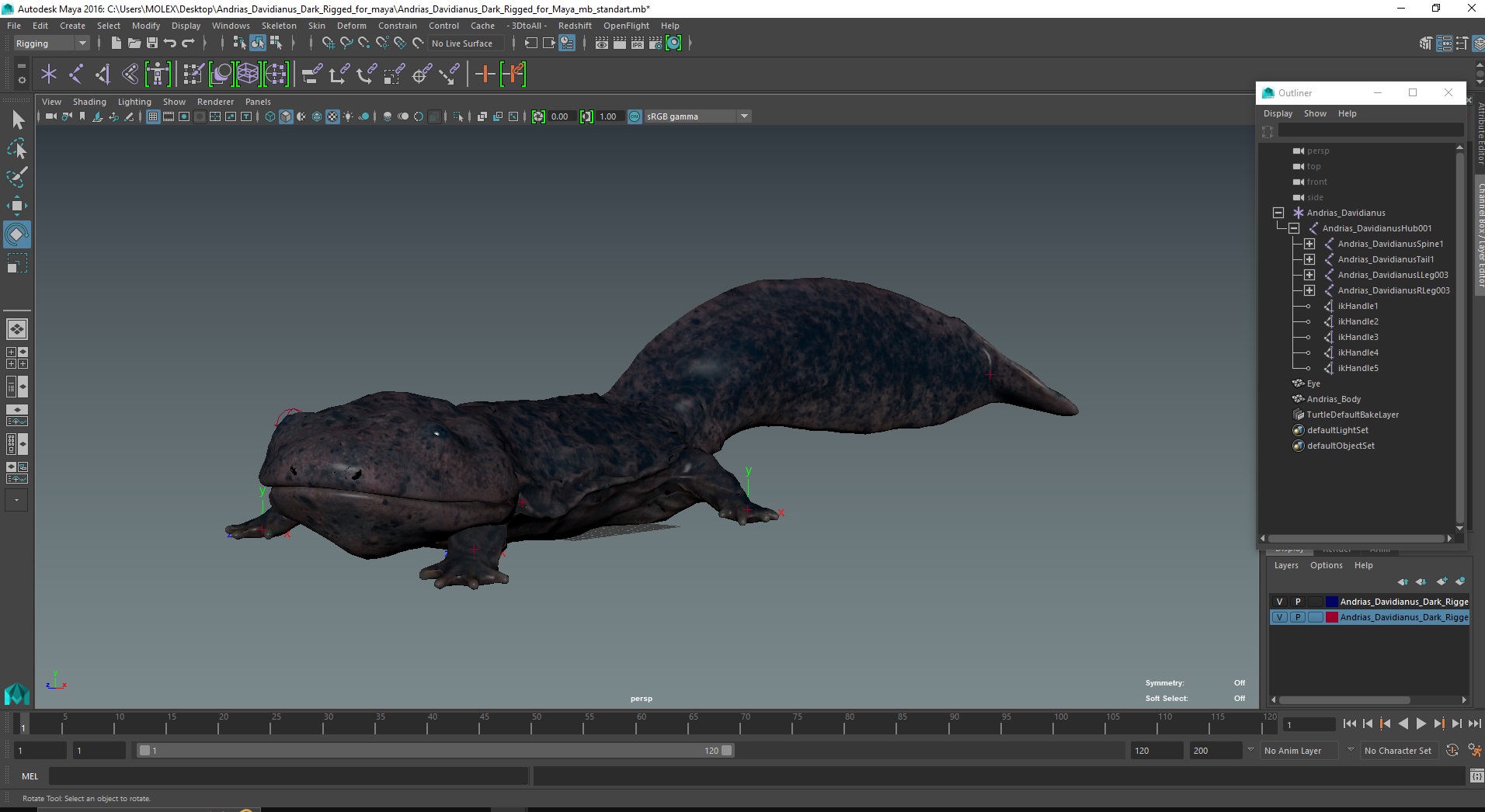Save the scene with disk icon
Viewport: 1485px width, 812px height.
click(152, 43)
